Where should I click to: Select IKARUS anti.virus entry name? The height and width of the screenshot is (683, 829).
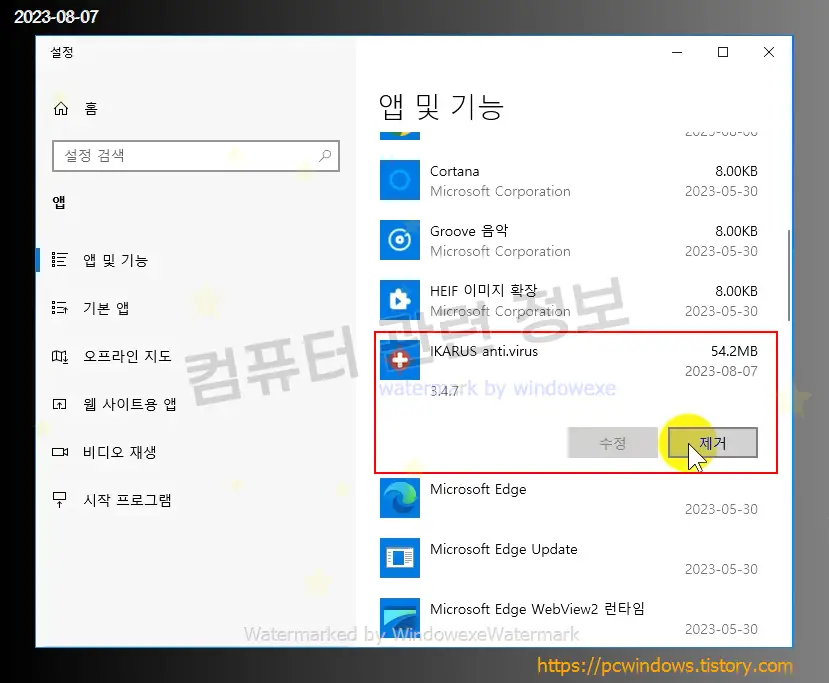pyautogui.click(x=484, y=352)
